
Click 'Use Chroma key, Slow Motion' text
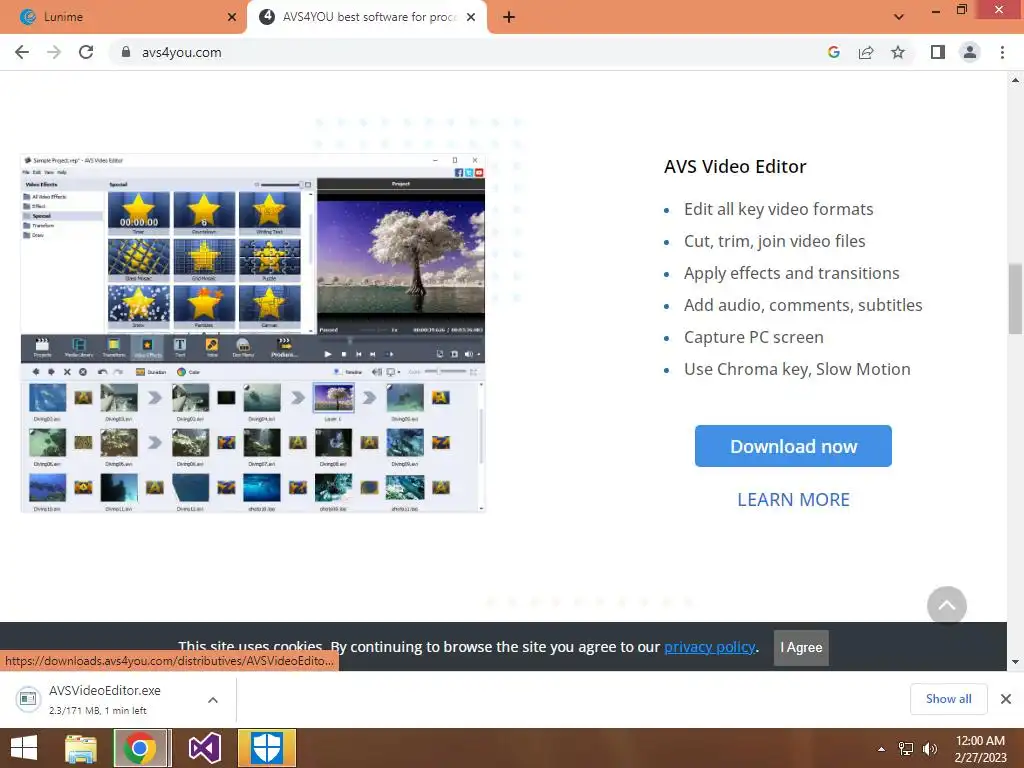point(797,369)
